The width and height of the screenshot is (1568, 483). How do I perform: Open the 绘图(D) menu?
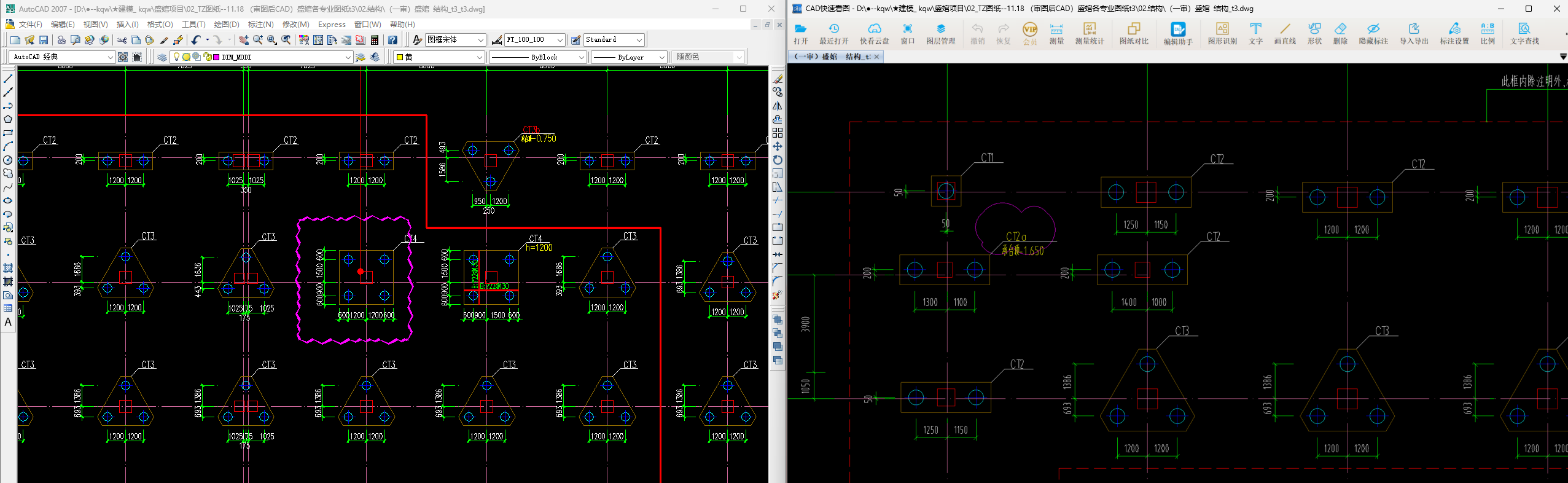(x=227, y=25)
